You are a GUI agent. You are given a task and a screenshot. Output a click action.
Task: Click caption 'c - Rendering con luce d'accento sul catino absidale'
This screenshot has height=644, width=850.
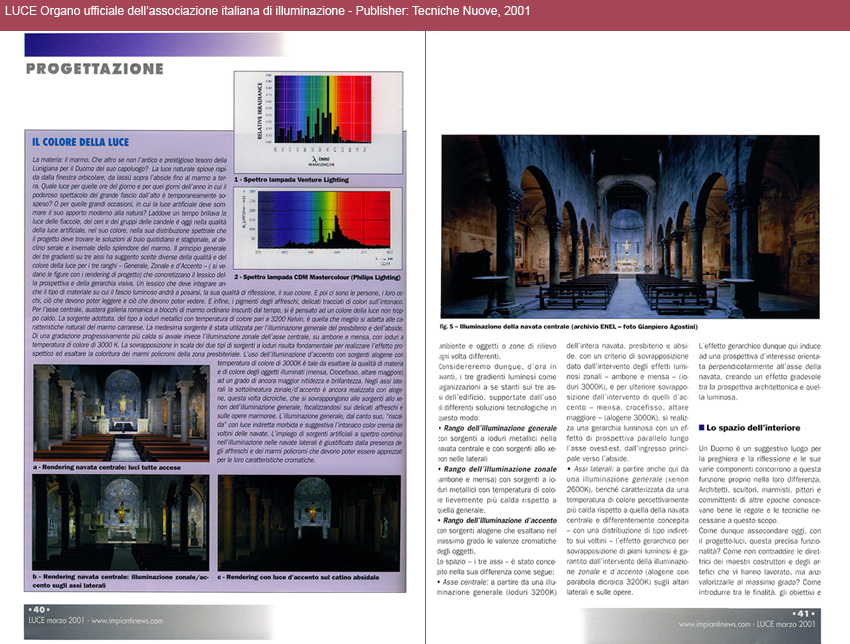(298, 577)
